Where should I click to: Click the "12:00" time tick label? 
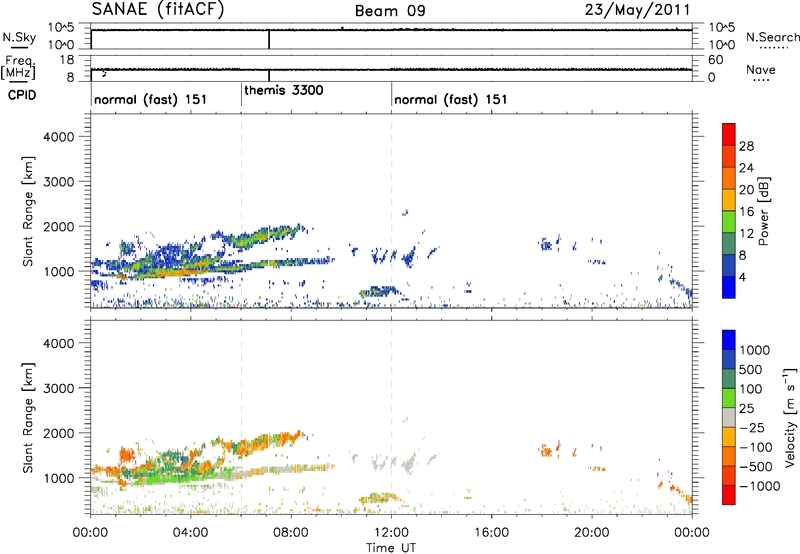coord(391,533)
